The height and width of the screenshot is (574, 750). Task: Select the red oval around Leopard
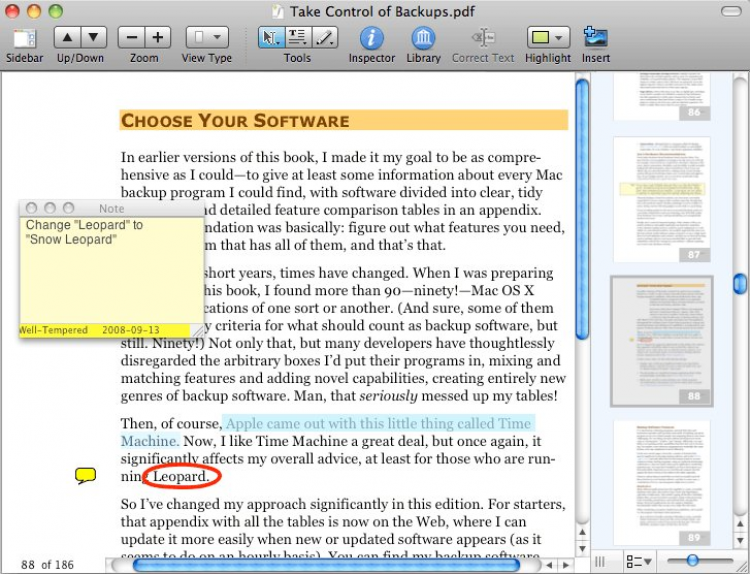click(184, 476)
